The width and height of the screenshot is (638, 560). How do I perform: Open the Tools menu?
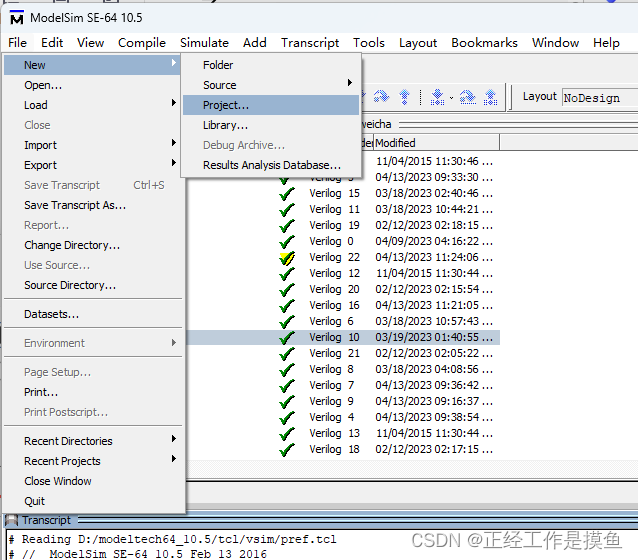click(x=369, y=43)
